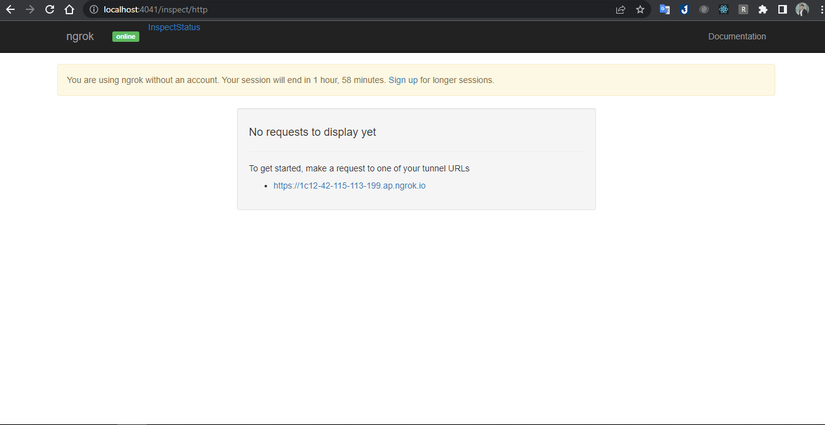Click the green online status badge
This screenshot has width=825, height=425.
[x=125, y=37]
